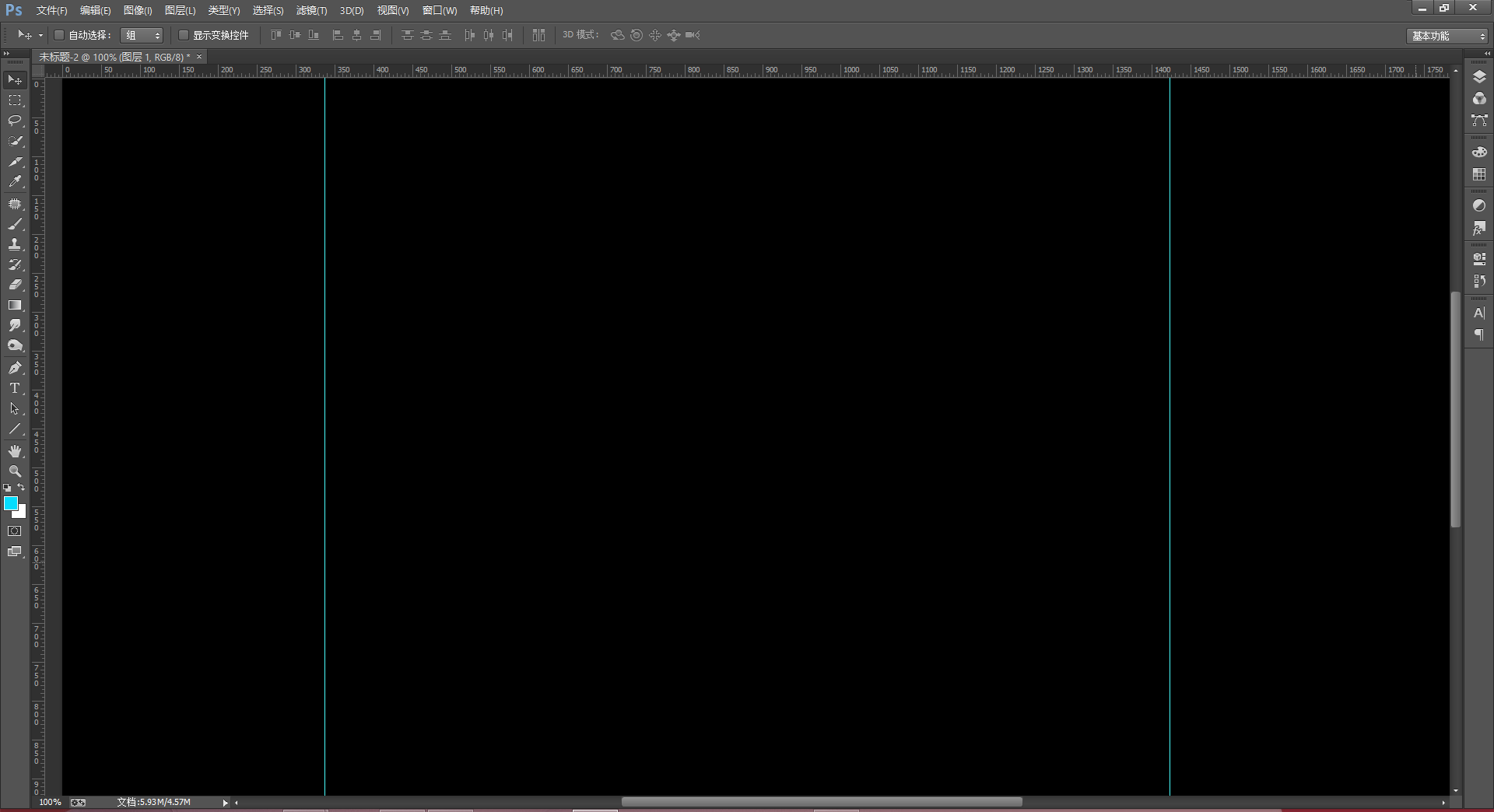Toggle Quick Mask mode

click(x=15, y=531)
